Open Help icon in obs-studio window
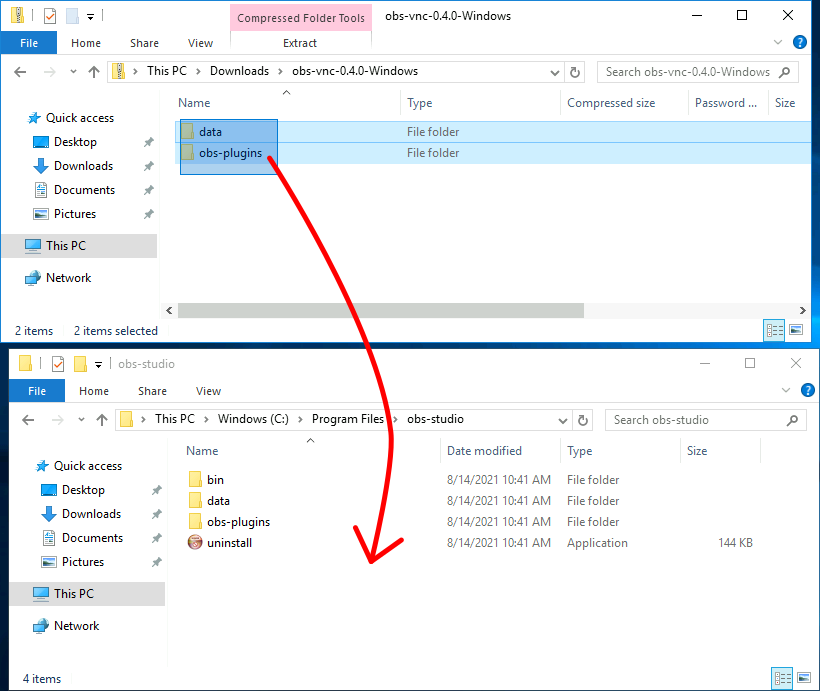820x691 pixels. click(x=807, y=390)
